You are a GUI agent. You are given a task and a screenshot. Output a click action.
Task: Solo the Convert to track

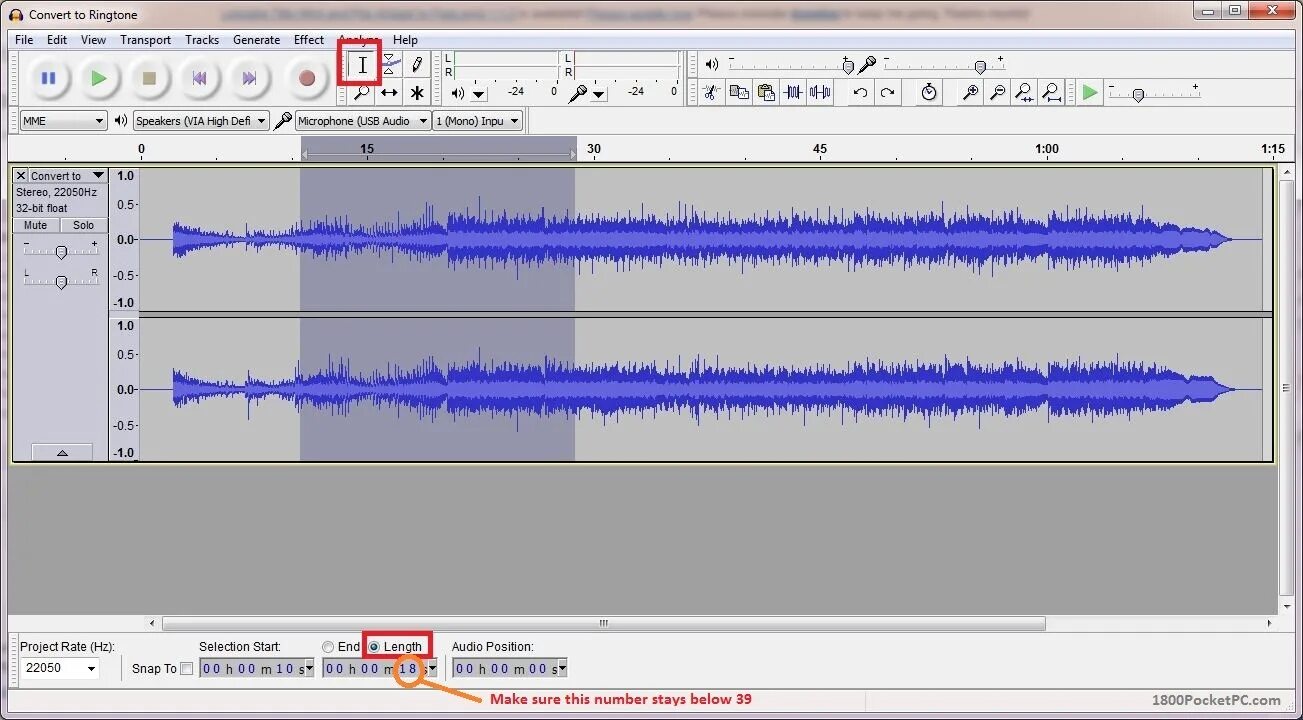(x=84, y=225)
